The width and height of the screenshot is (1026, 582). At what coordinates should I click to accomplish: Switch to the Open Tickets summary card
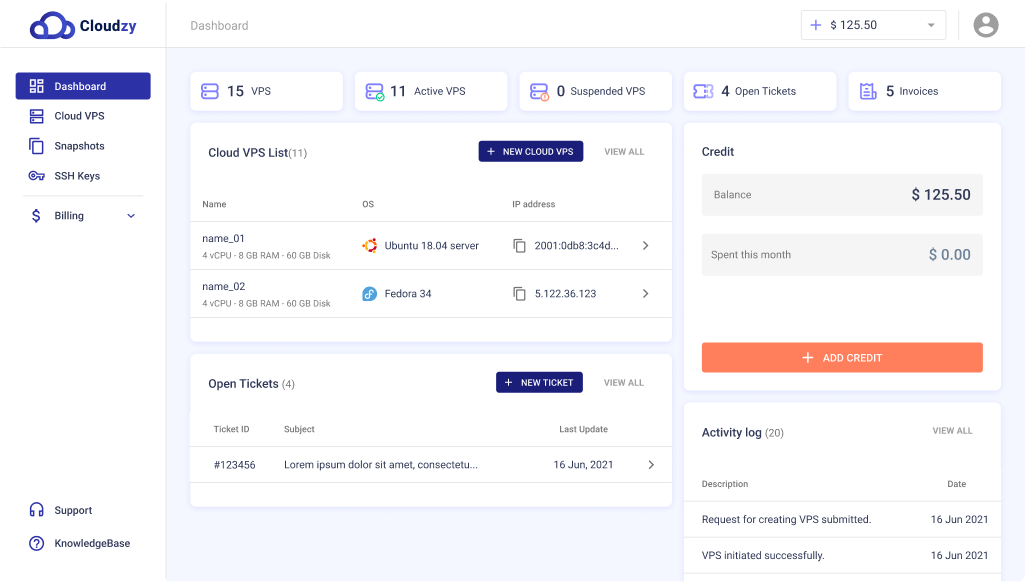pos(760,90)
